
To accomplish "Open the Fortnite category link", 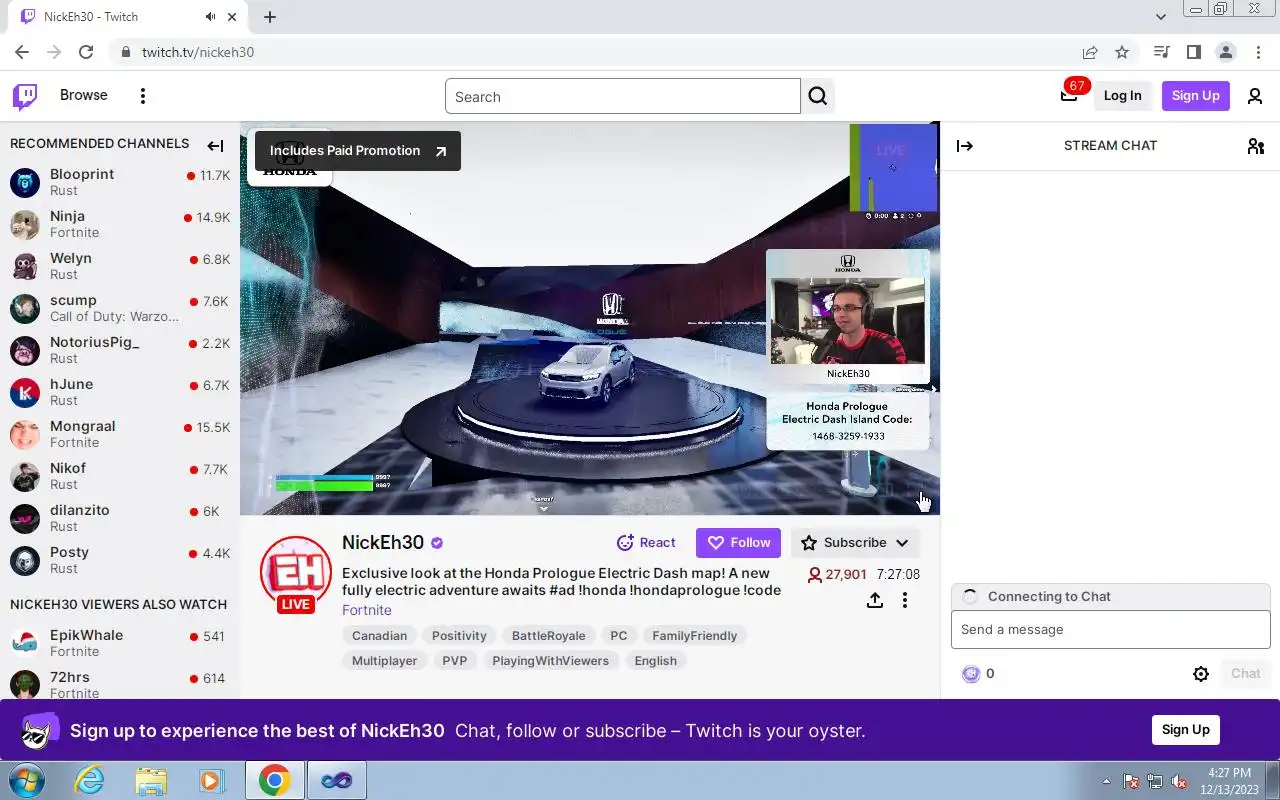I will [x=367, y=610].
